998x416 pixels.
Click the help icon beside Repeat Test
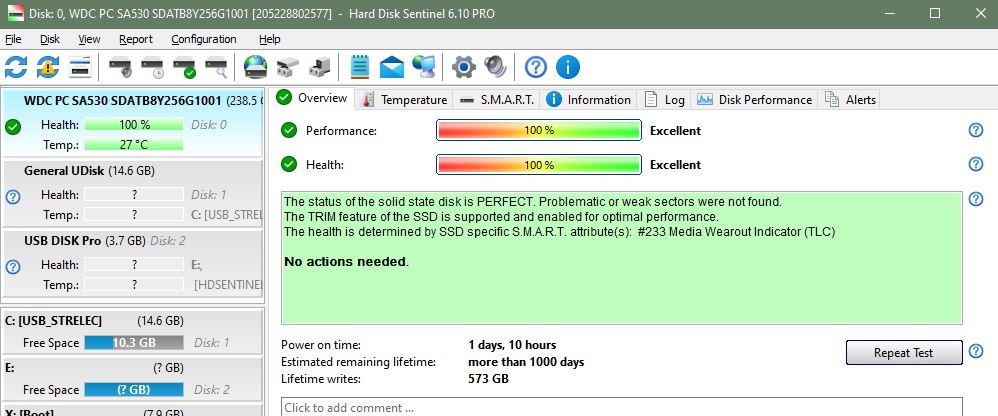tap(976, 351)
